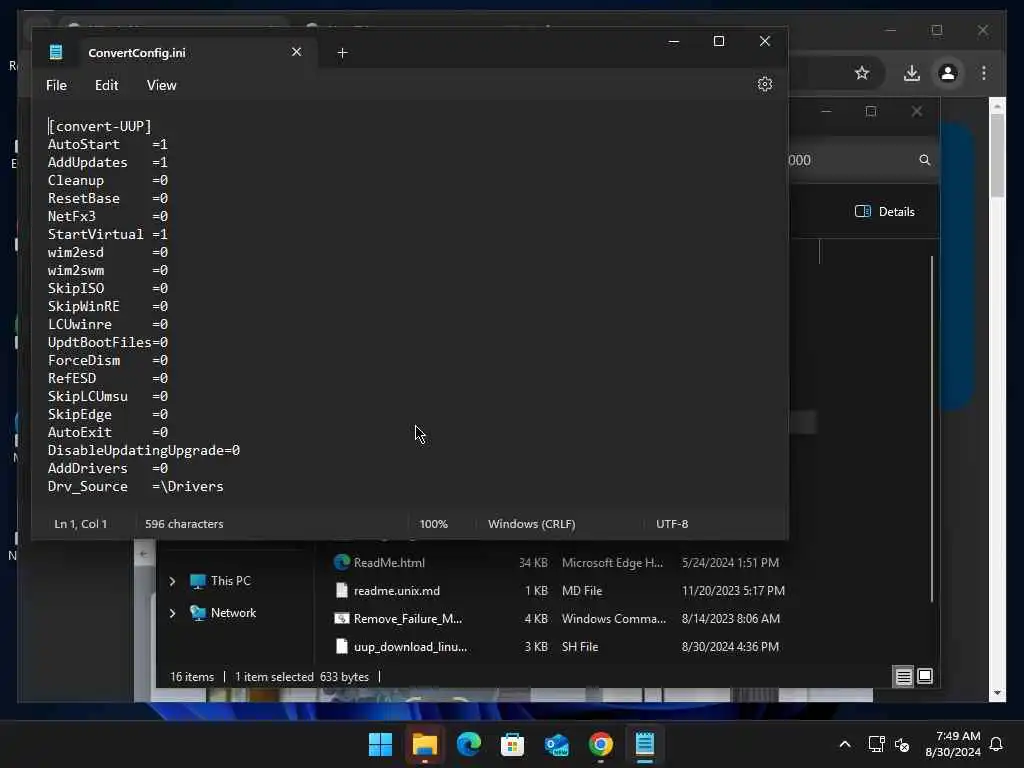This screenshot has width=1024, height=768.
Task: Click the DisableUpdatingUpgrade=0 line
Action: pos(144,451)
